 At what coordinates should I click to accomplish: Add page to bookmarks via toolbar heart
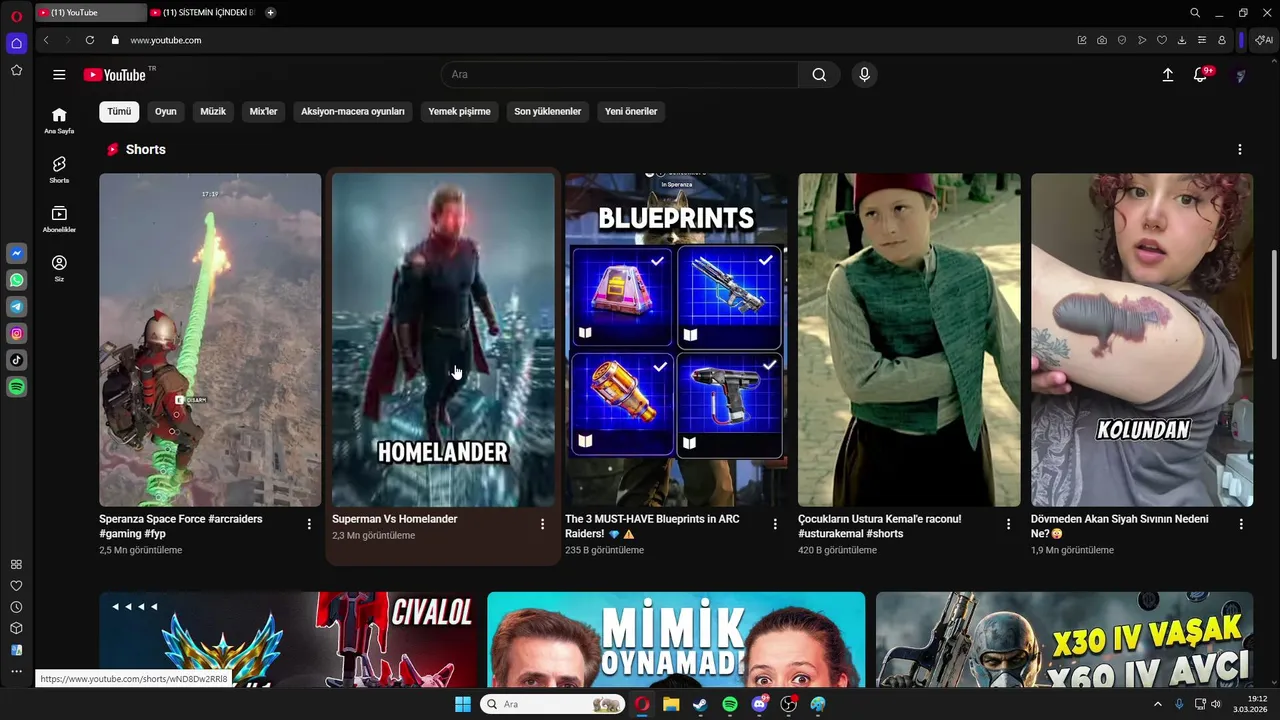point(1162,40)
